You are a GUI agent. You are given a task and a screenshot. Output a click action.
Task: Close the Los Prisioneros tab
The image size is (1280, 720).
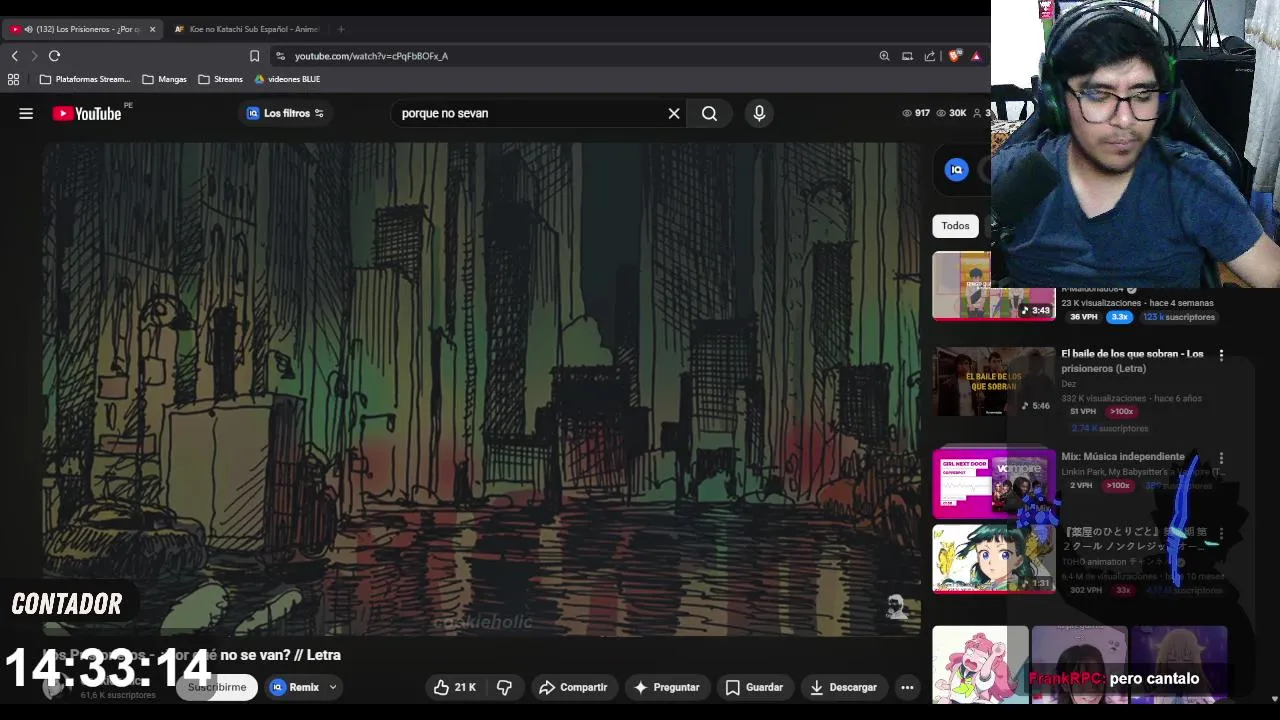(x=152, y=29)
